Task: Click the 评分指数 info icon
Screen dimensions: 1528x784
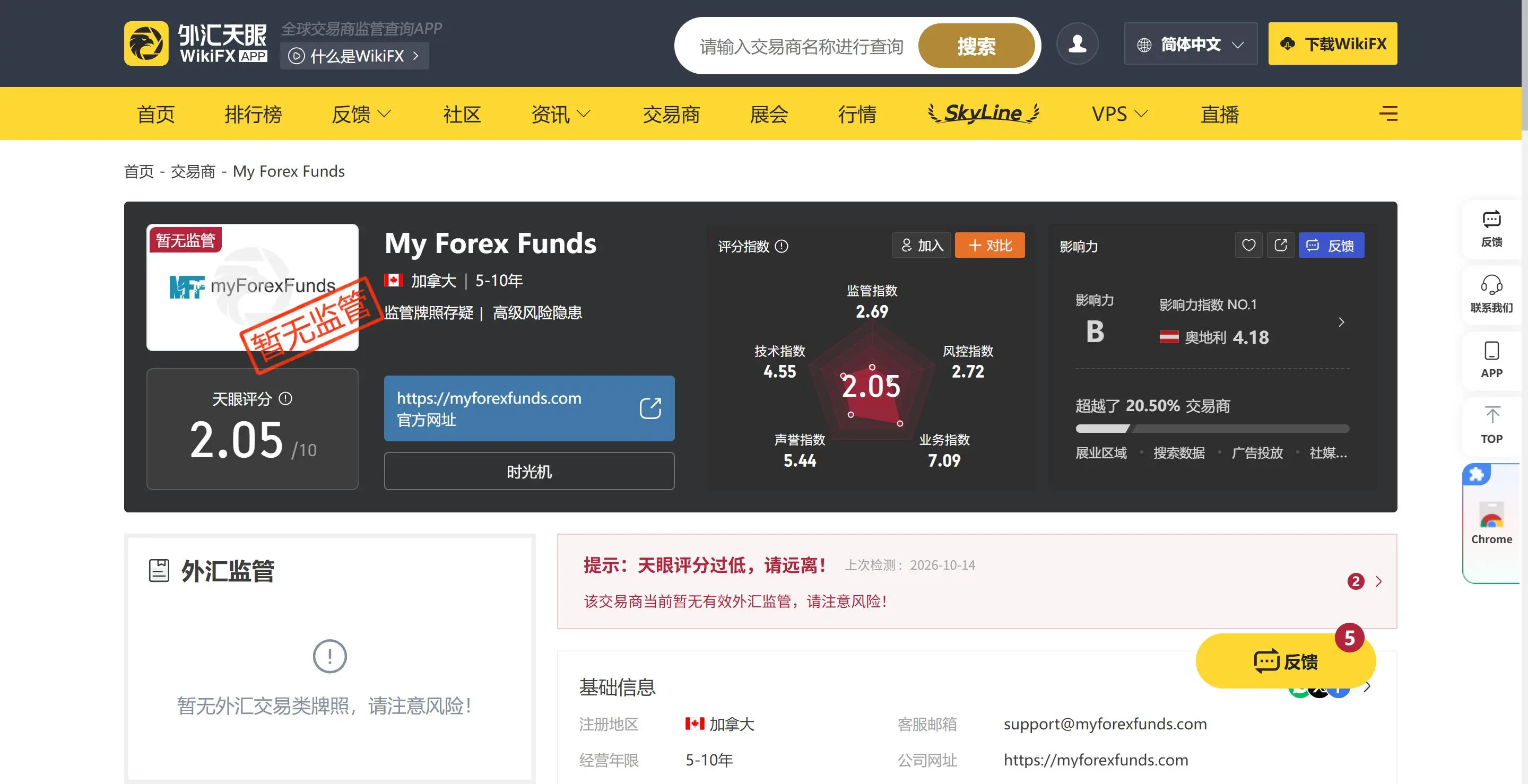Action: point(782,246)
